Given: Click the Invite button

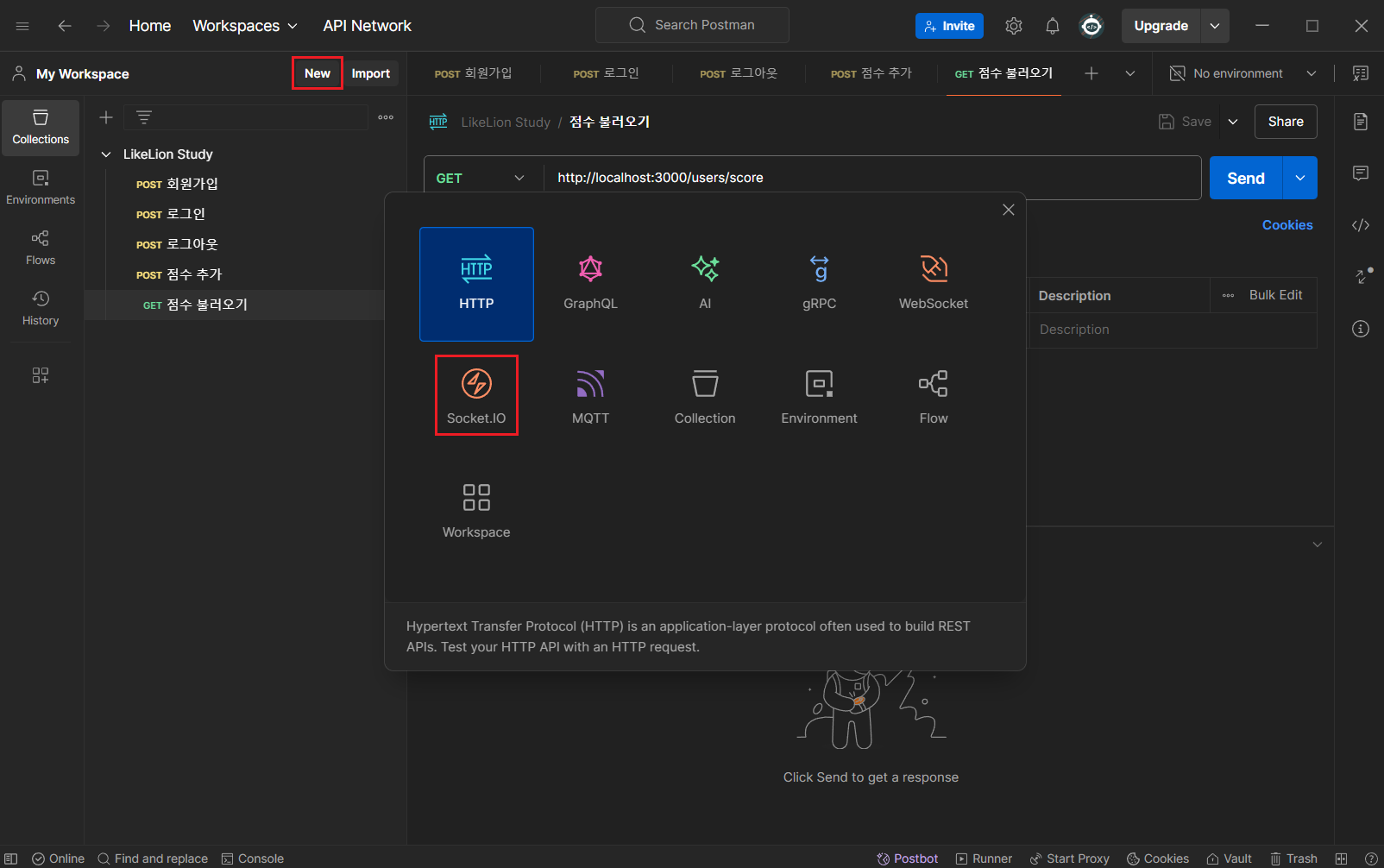Looking at the screenshot, I should [x=950, y=26].
